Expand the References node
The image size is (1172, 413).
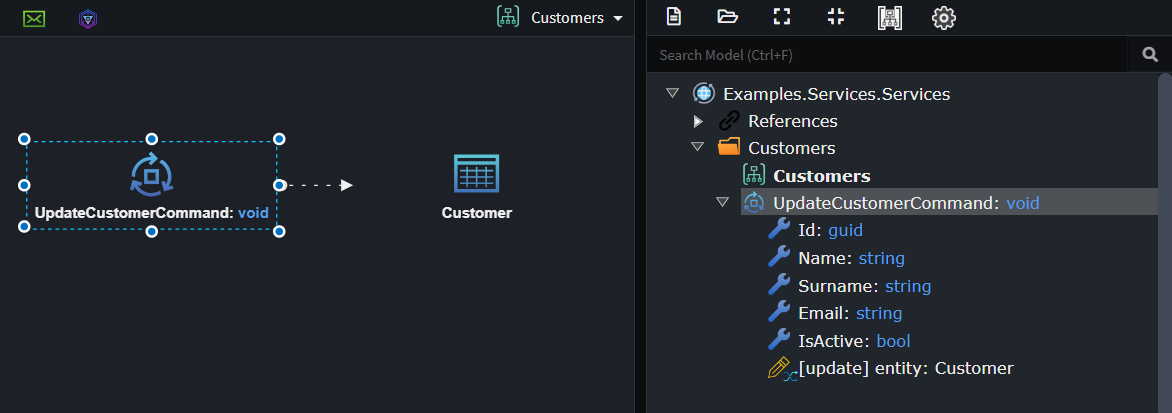(x=698, y=121)
